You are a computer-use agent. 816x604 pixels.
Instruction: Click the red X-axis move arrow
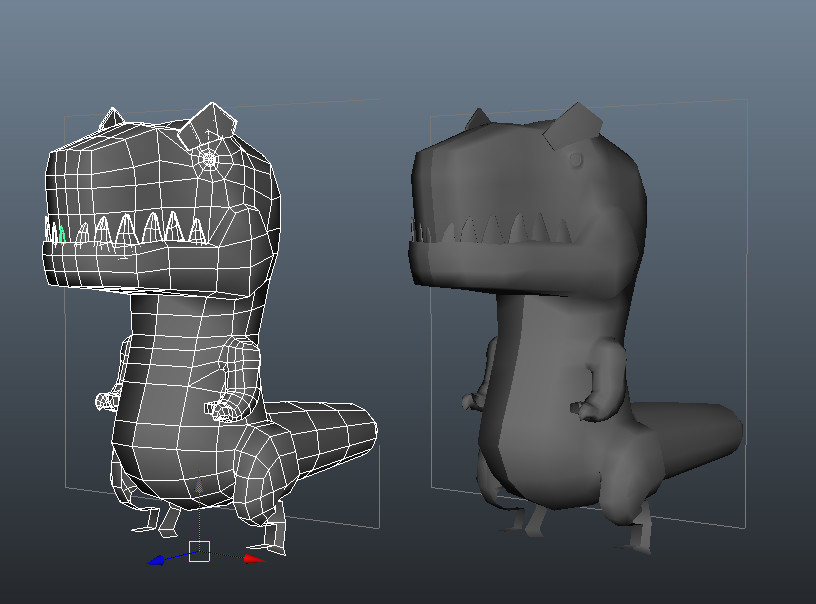click(x=255, y=559)
